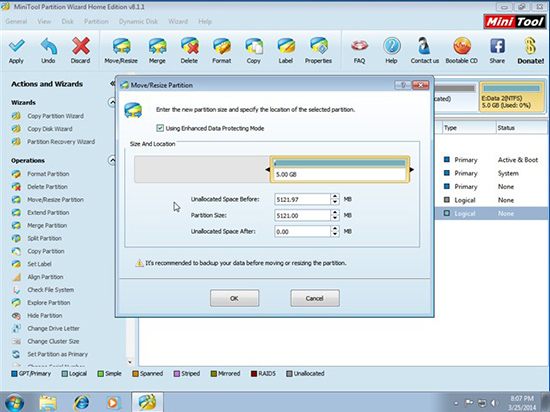Viewport: 550px width, 412px height.
Task: Choose Split Partition operation
Action: (x=45, y=238)
